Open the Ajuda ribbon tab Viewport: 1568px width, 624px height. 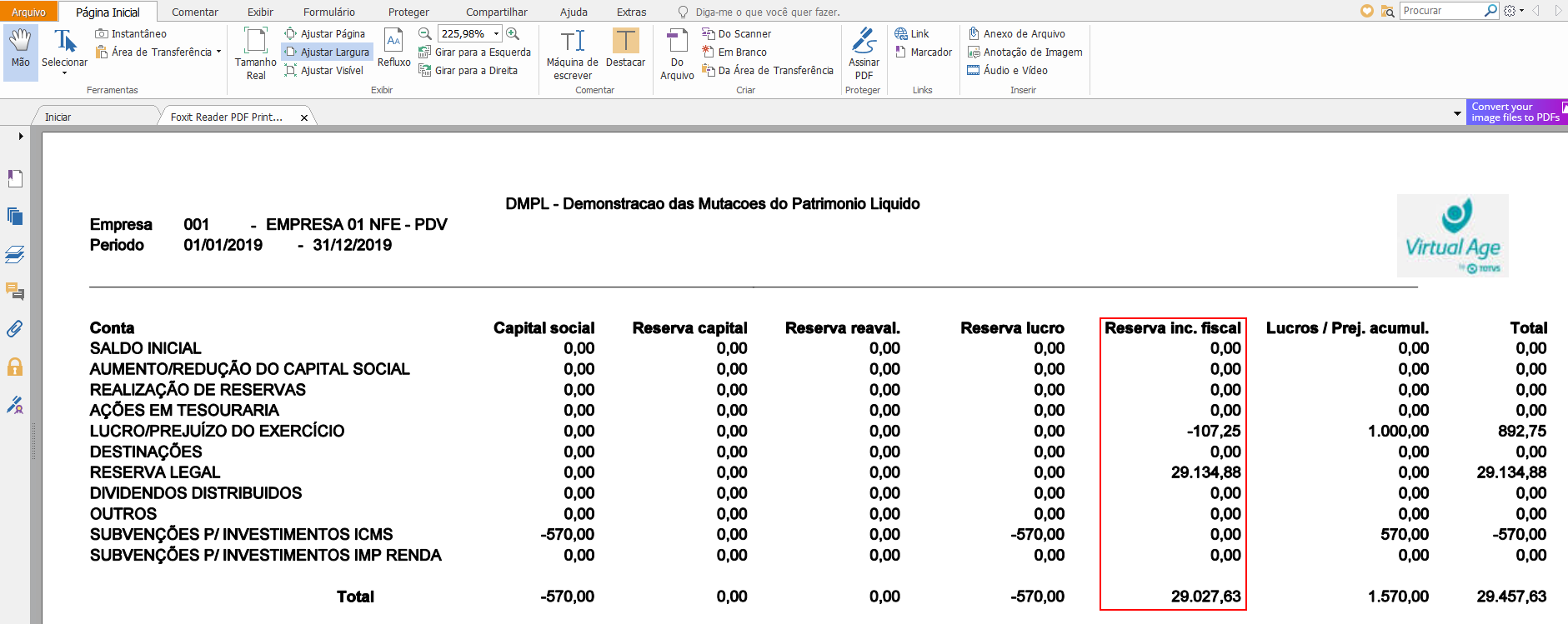click(x=574, y=12)
